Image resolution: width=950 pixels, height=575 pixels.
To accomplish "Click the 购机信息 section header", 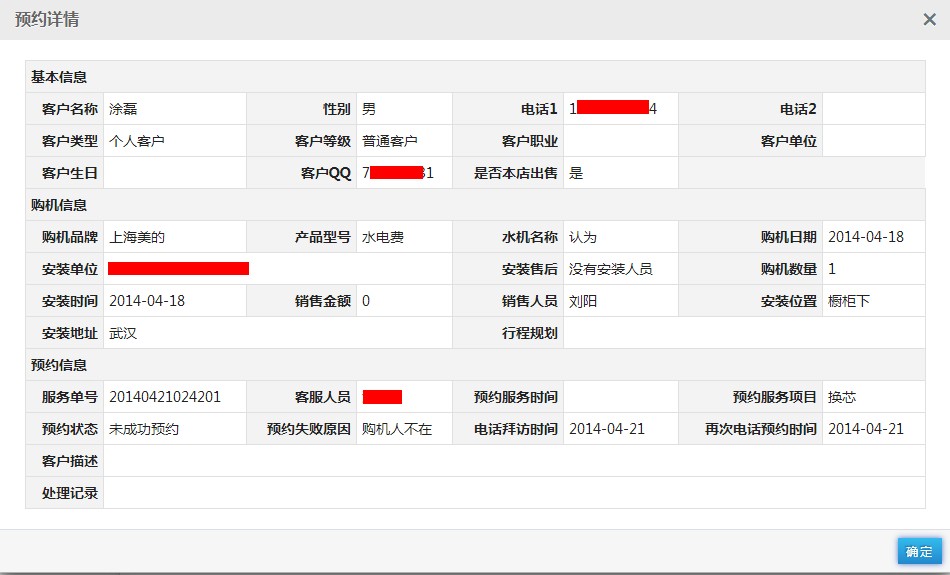I will click(x=59, y=205).
